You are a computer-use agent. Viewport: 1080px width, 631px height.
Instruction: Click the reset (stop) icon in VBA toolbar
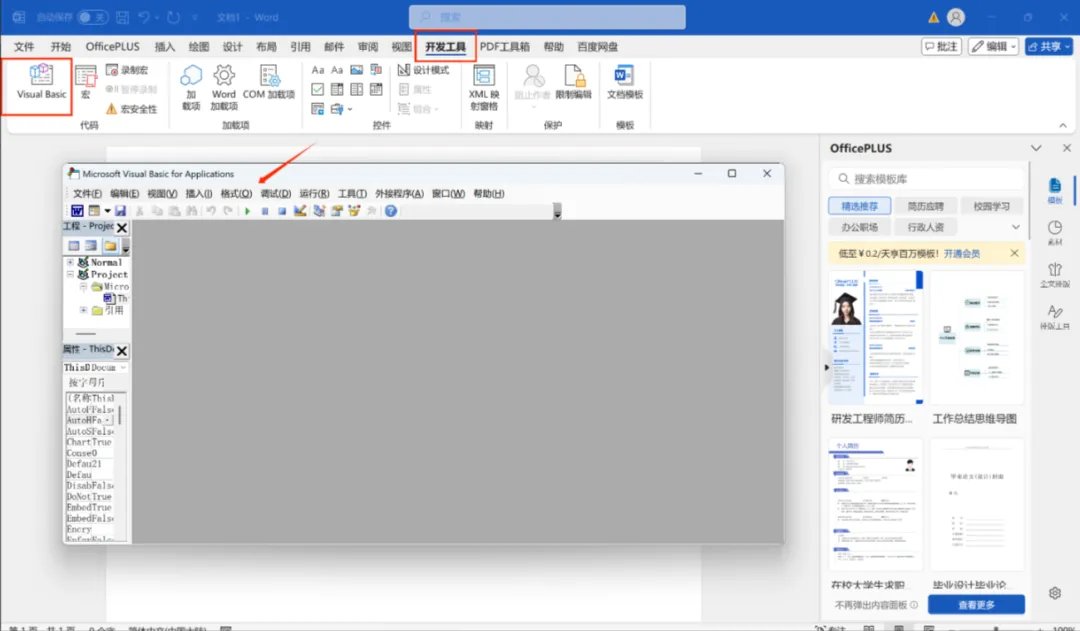282,211
